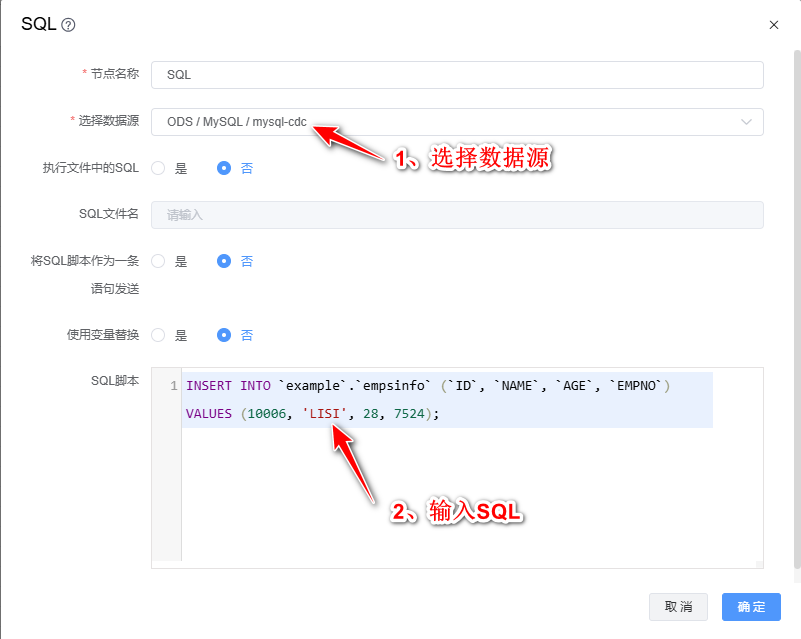Image resolution: width=801 pixels, height=639 pixels.
Task: Click the editor resize handle corner
Action: [x=758, y=564]
